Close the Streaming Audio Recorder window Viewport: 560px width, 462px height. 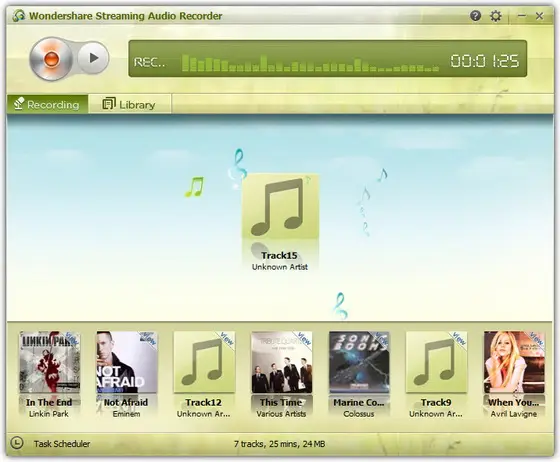coord(540,16)
